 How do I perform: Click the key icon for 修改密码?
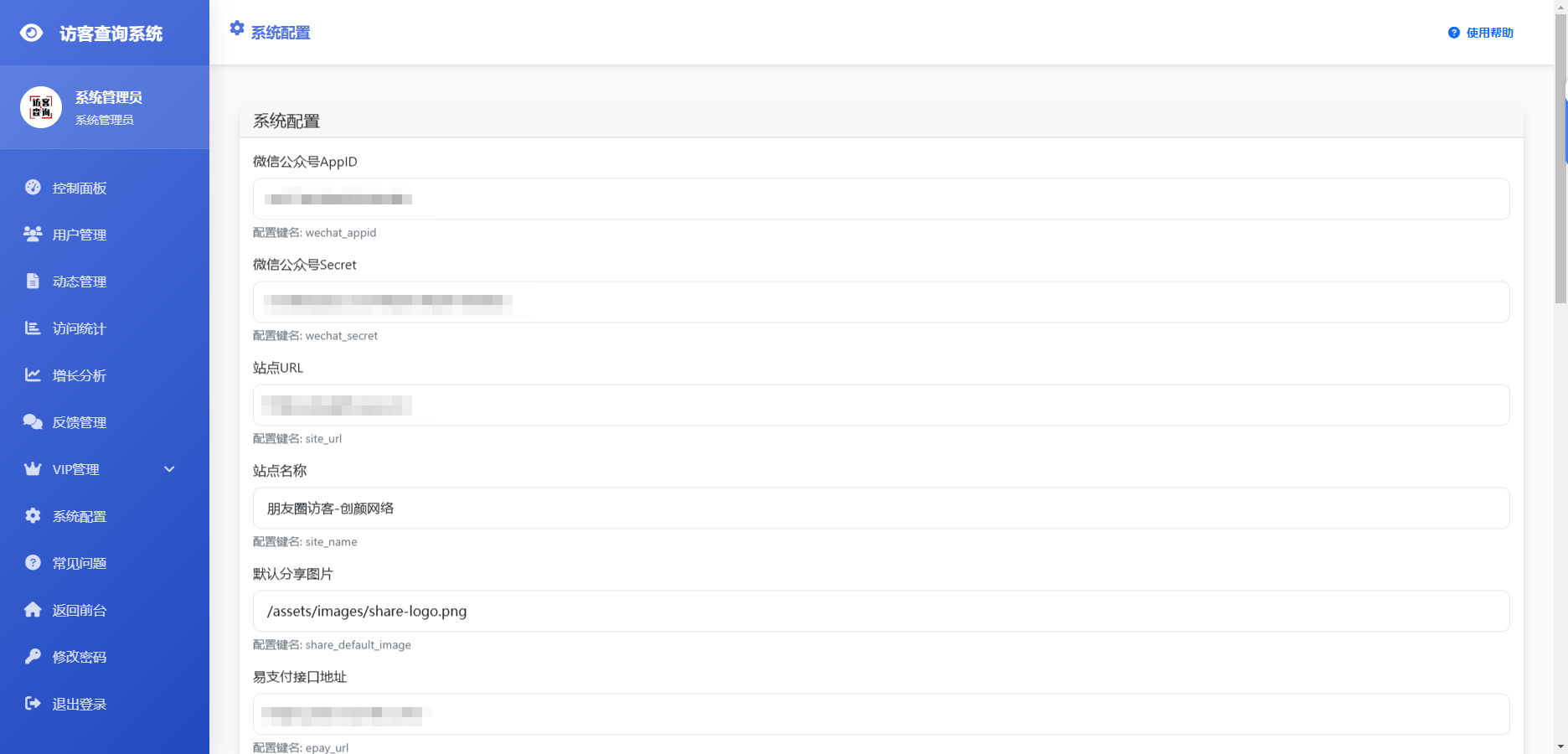33,657
